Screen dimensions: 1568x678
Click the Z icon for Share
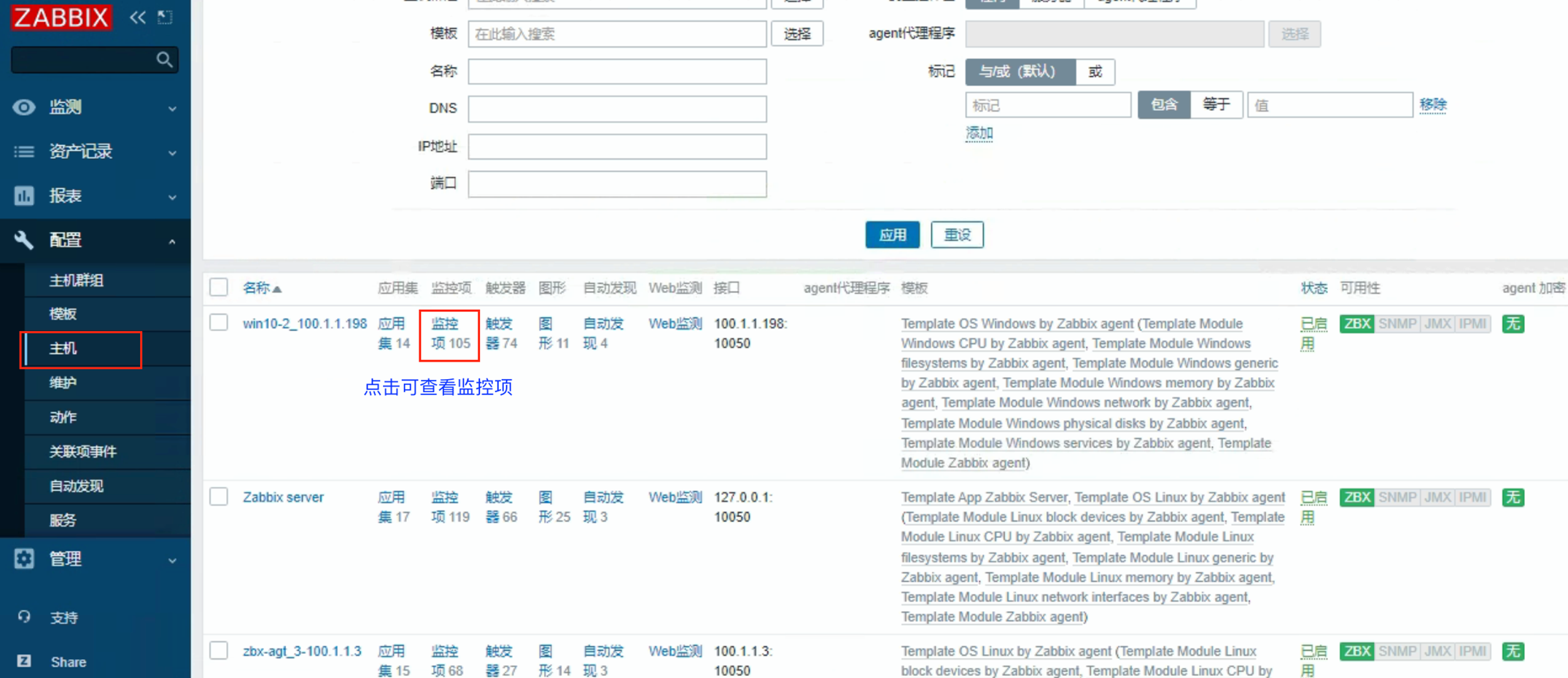tap(24, 661)
